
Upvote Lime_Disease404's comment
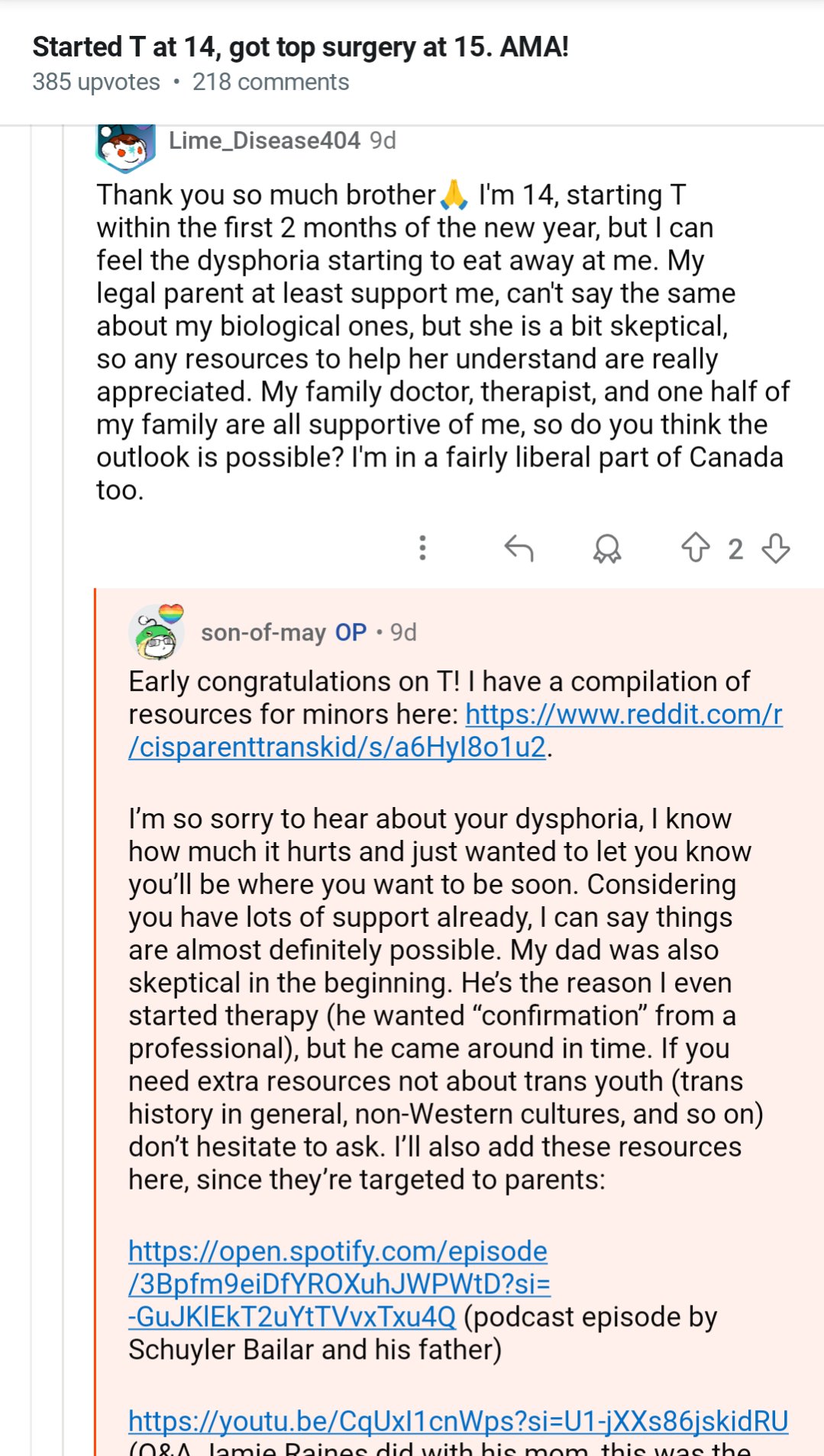[x=695, y=547]
